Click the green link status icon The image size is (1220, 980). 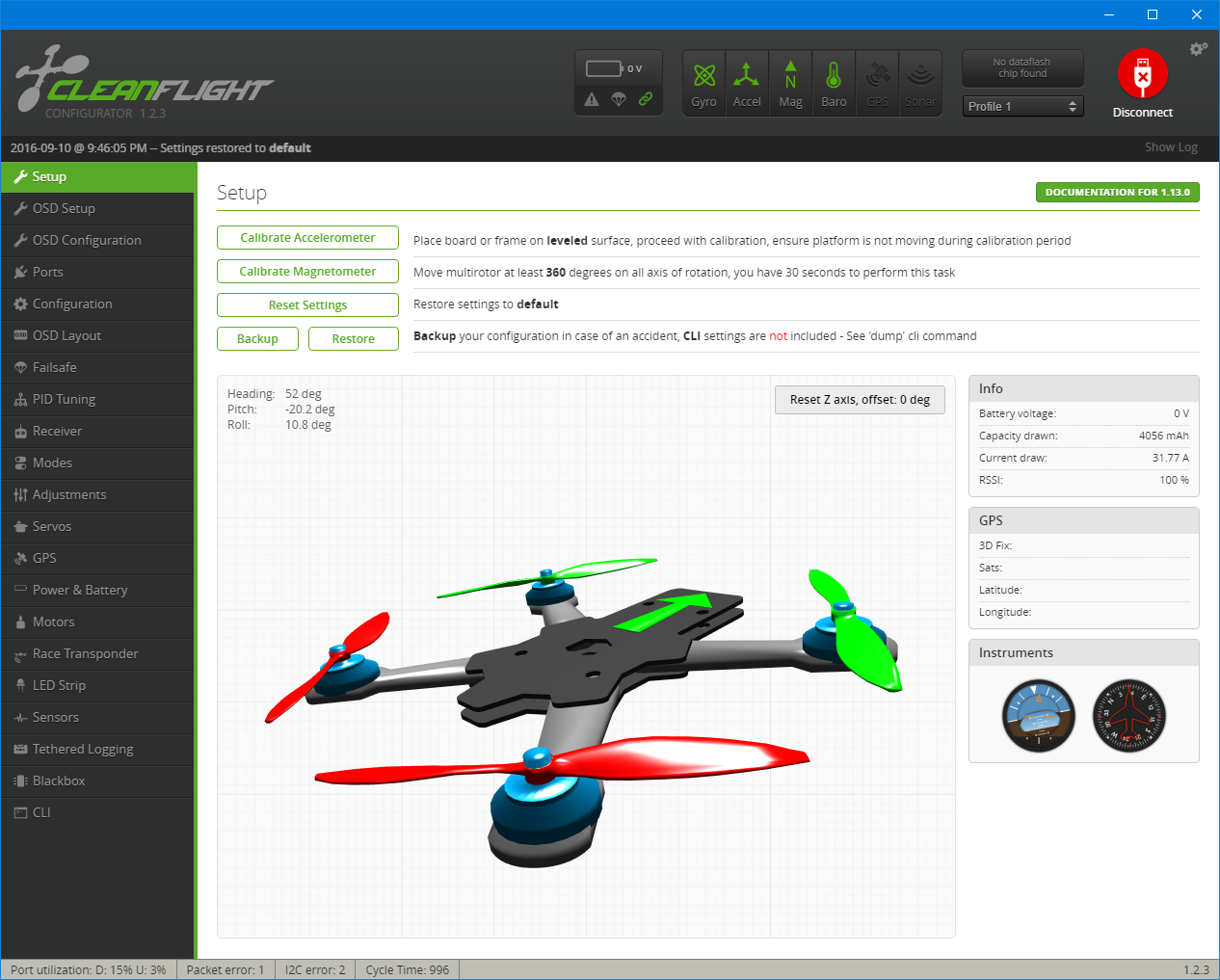tap(646, 98)
